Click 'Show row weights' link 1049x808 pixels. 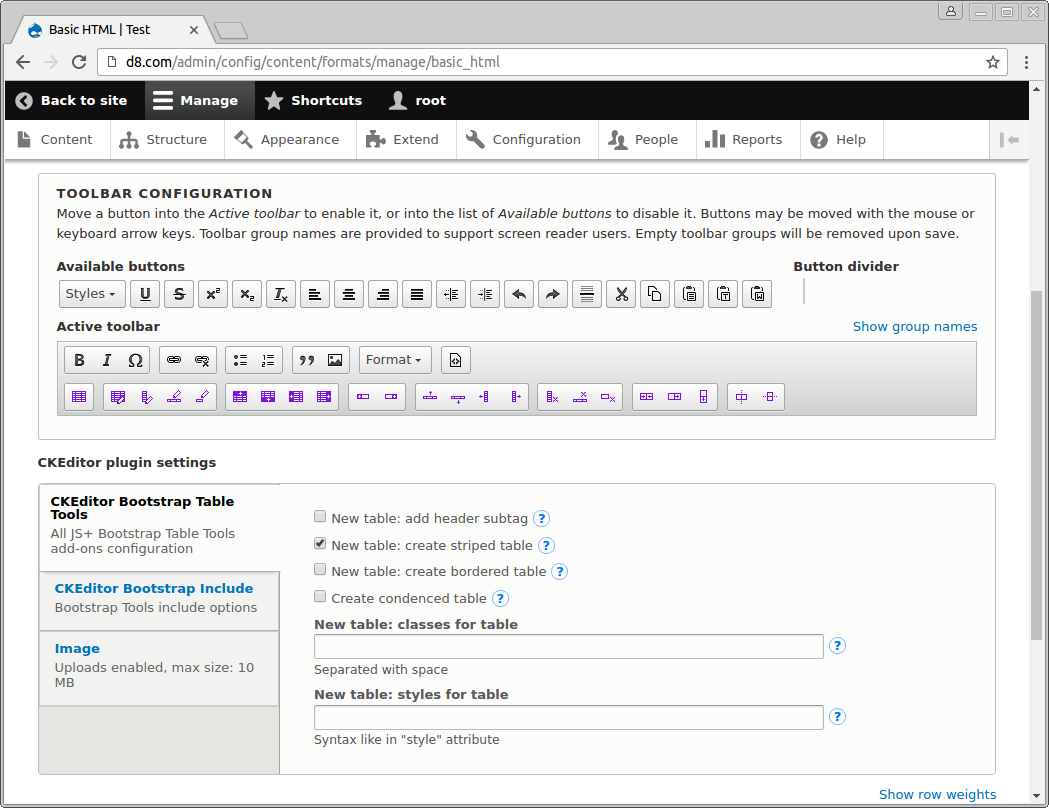click(937, 794)
